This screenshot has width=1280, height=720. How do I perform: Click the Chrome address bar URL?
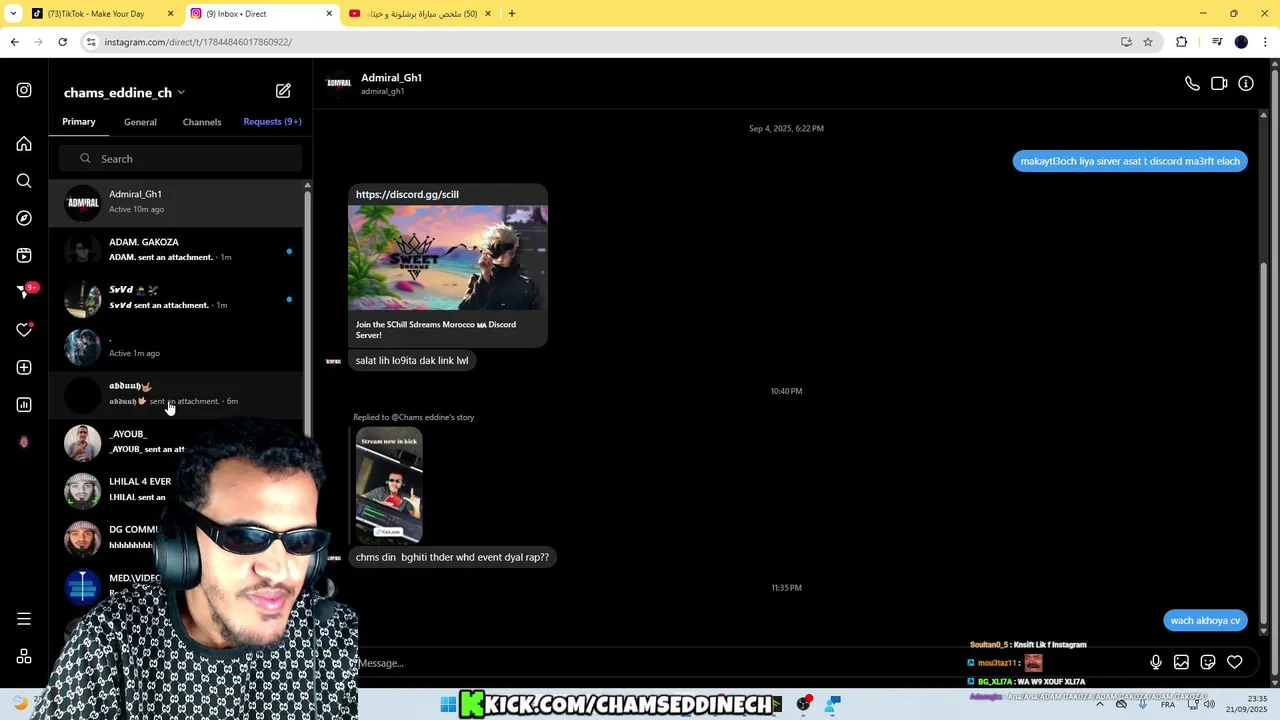pos(198,42)
